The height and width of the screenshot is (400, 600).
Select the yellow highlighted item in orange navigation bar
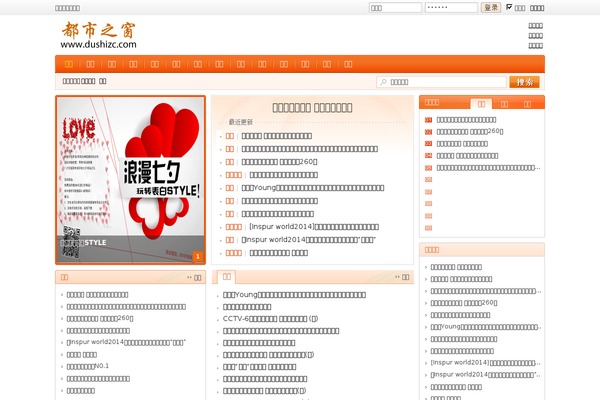click(69, 64)
